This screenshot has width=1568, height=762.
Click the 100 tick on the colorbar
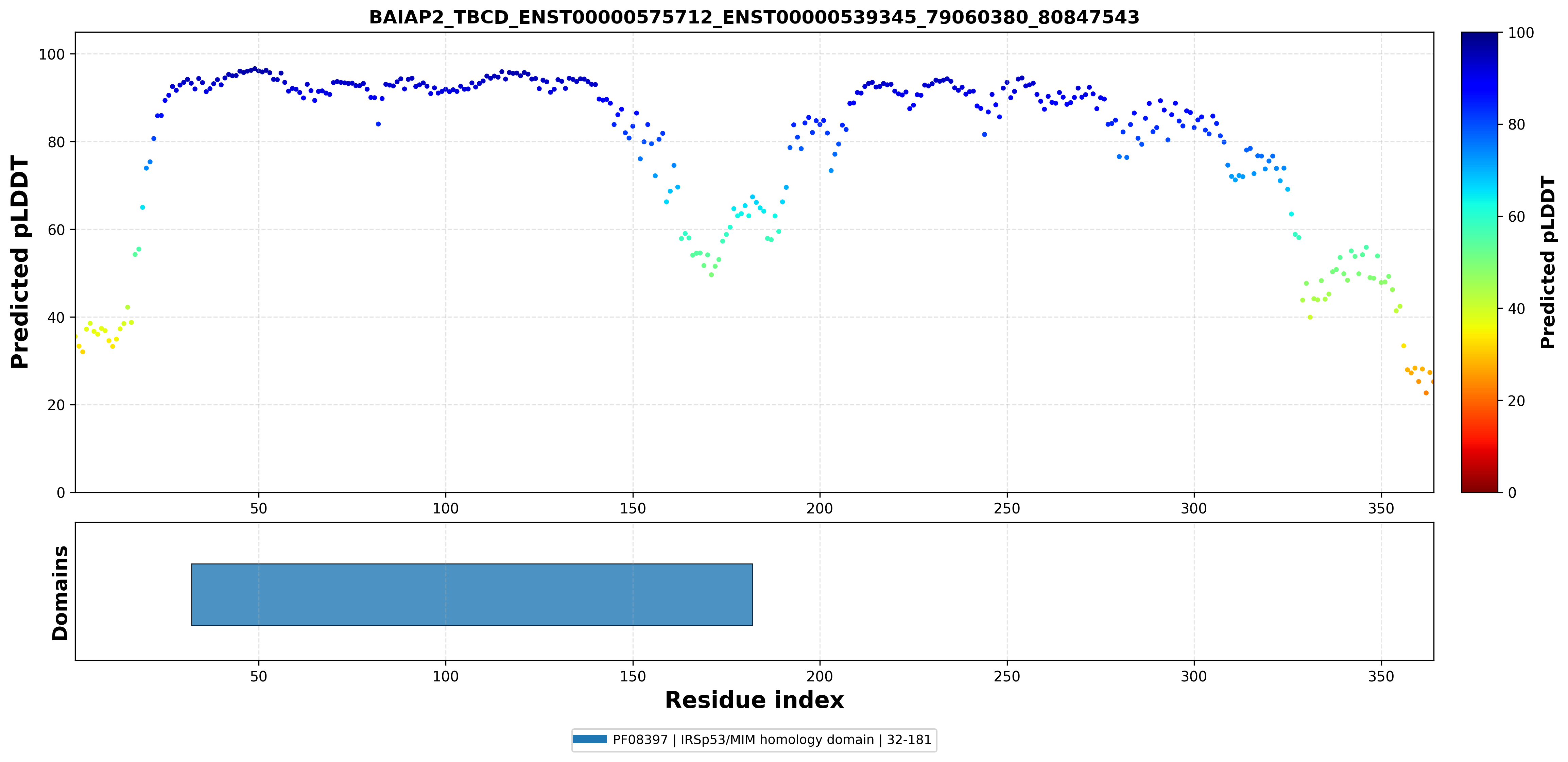pos(1520,33)
